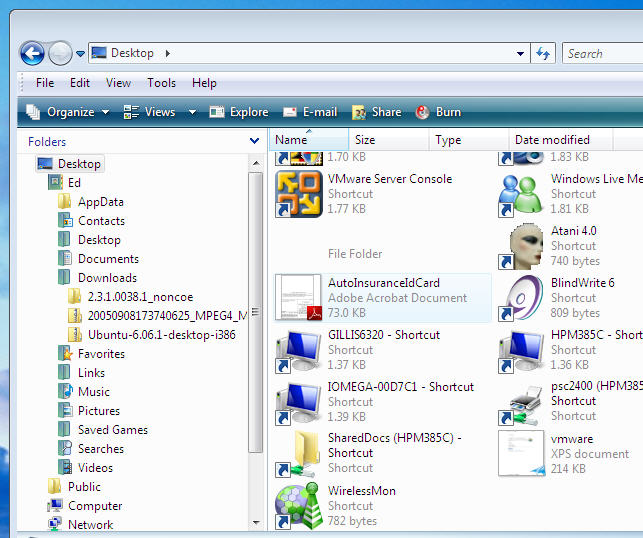Click the Burn toolbar button
643x538 pixels.
coord(438,112)
